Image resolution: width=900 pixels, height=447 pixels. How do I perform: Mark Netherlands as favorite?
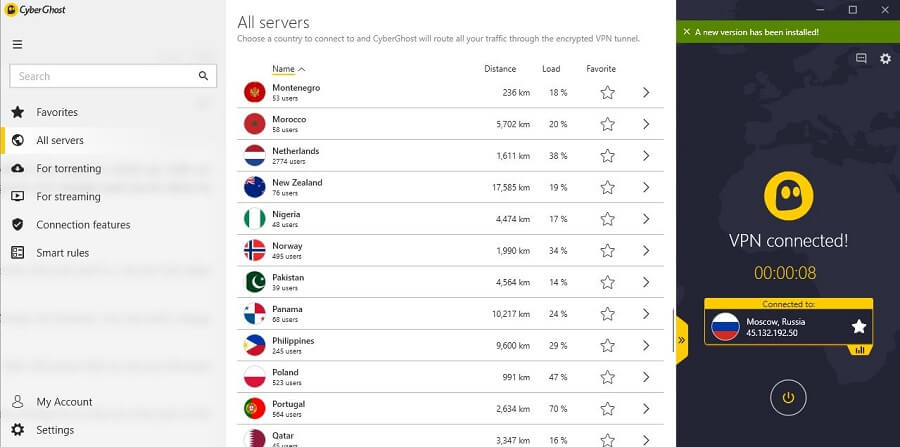pyautogui.click(x=607, y=156)
